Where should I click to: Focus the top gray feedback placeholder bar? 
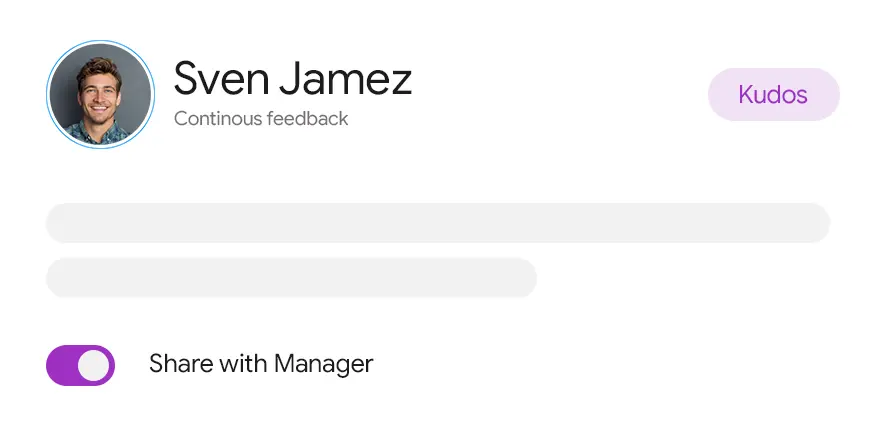[438, 223]
